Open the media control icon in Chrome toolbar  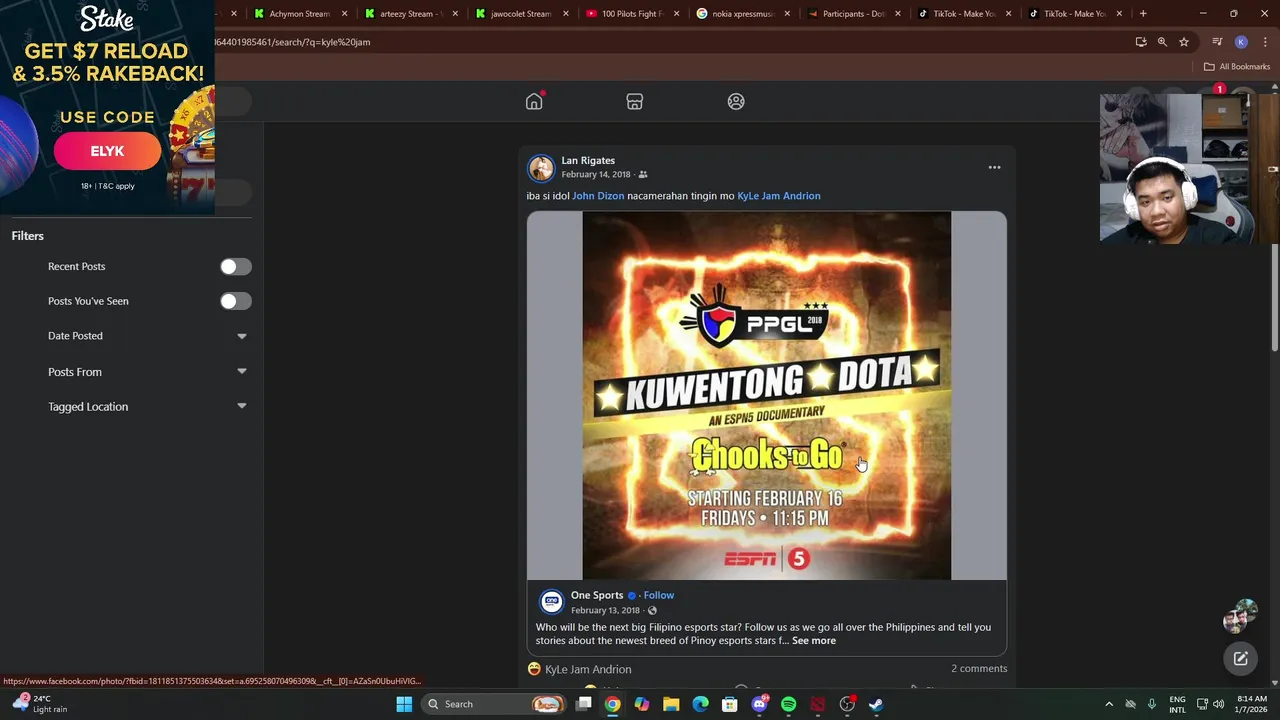(x=1217, y=42)
